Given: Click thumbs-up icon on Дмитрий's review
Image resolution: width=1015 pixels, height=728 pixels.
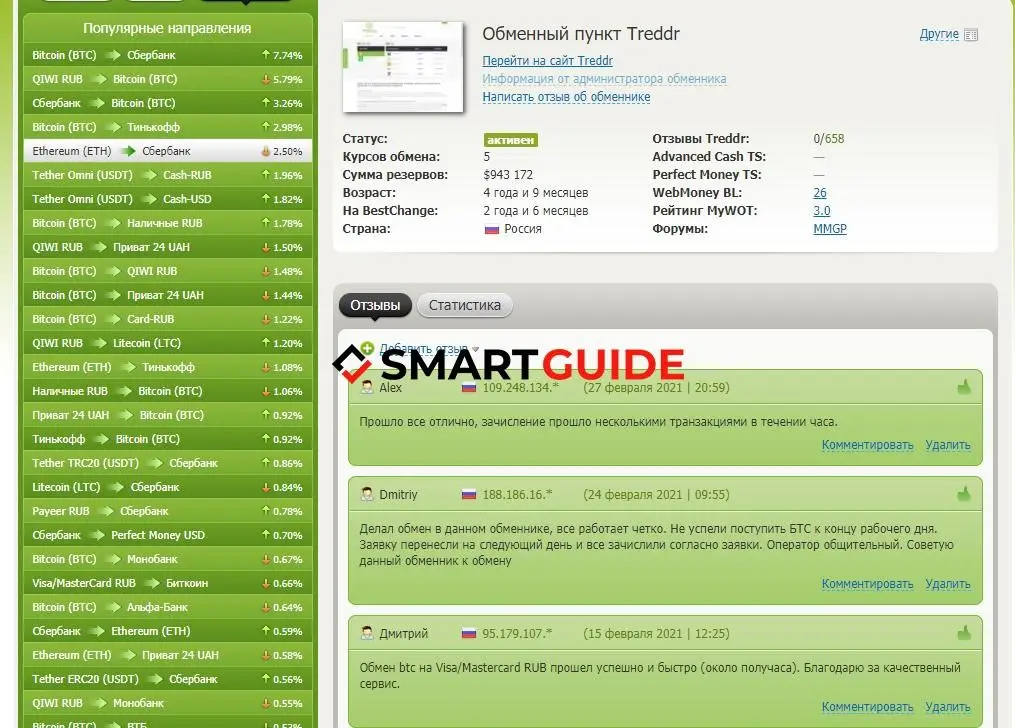Looking at the screenshot, I should [964, 633].
